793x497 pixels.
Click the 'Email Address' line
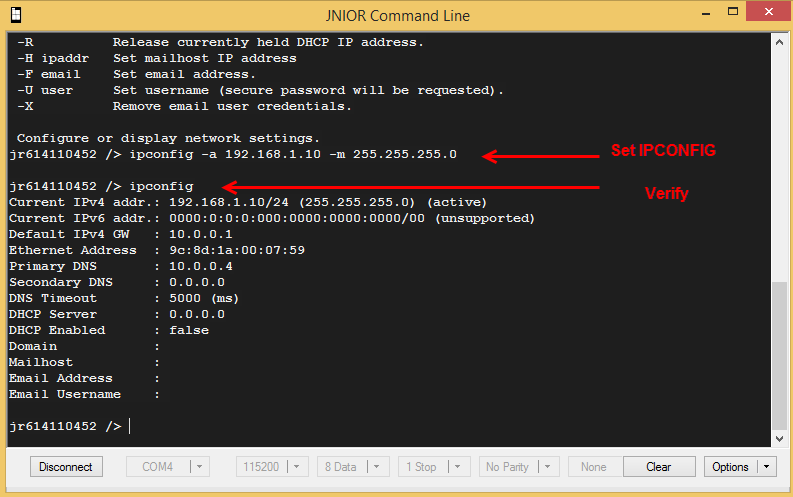click(x=84, y=378)
